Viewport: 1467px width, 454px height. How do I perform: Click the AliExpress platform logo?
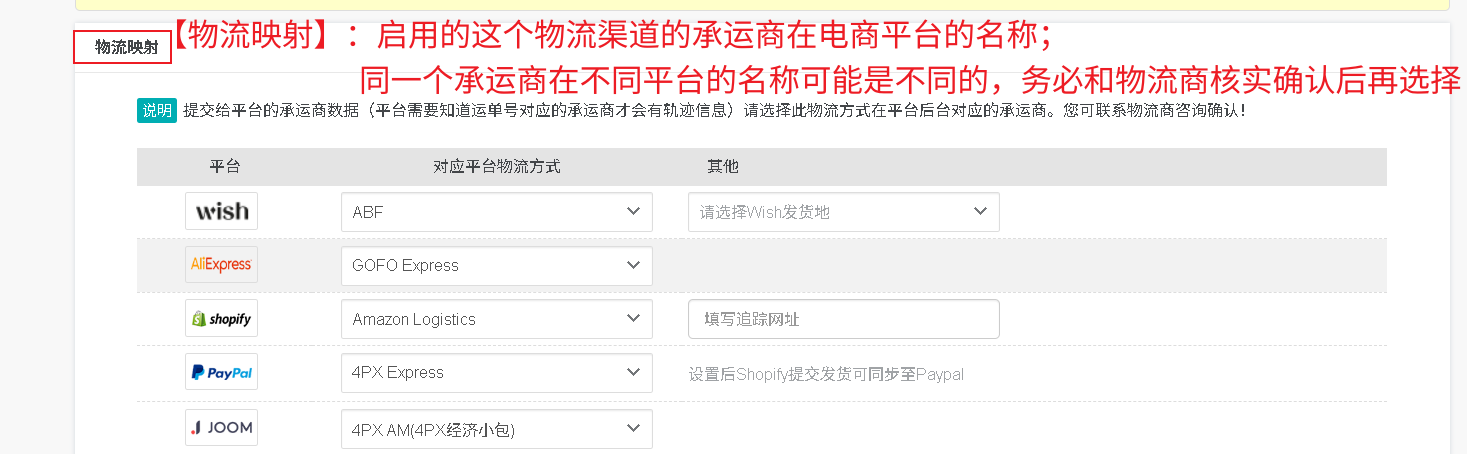coord(221,265)
